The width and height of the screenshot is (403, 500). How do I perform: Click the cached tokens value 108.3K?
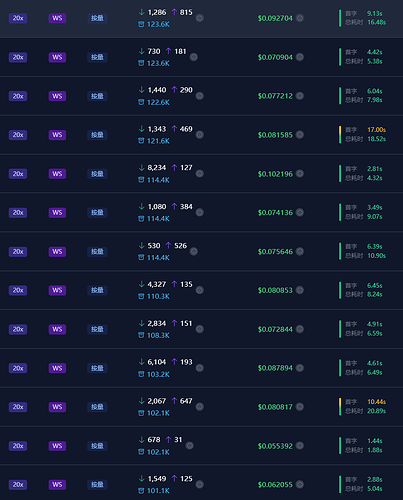158,335
